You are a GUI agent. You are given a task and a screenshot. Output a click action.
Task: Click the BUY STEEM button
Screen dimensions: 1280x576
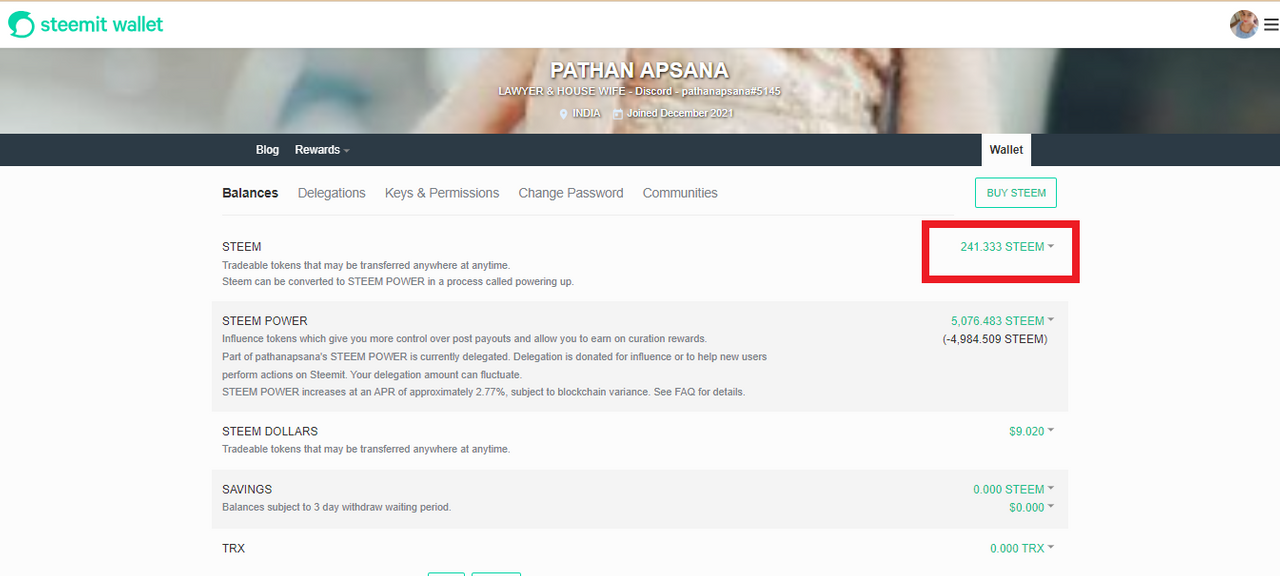click(x=1016, y=193)
